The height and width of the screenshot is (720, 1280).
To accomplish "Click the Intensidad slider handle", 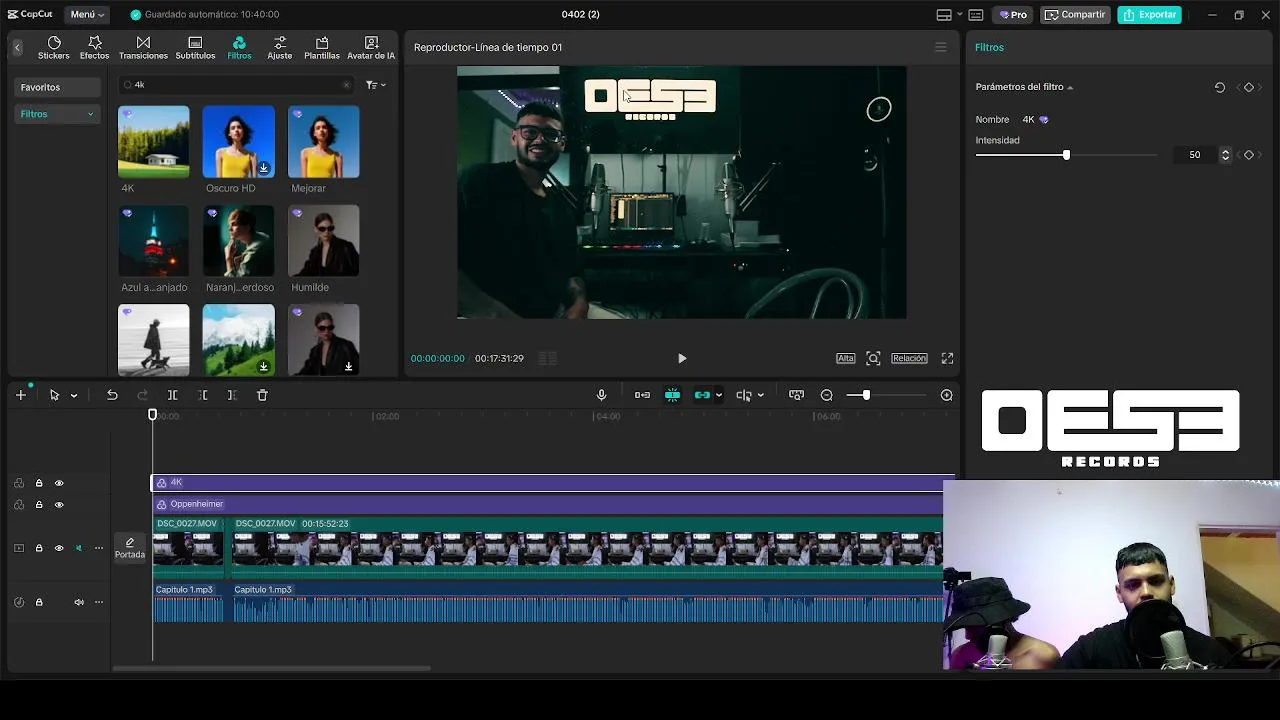I will coord(1066,155).
